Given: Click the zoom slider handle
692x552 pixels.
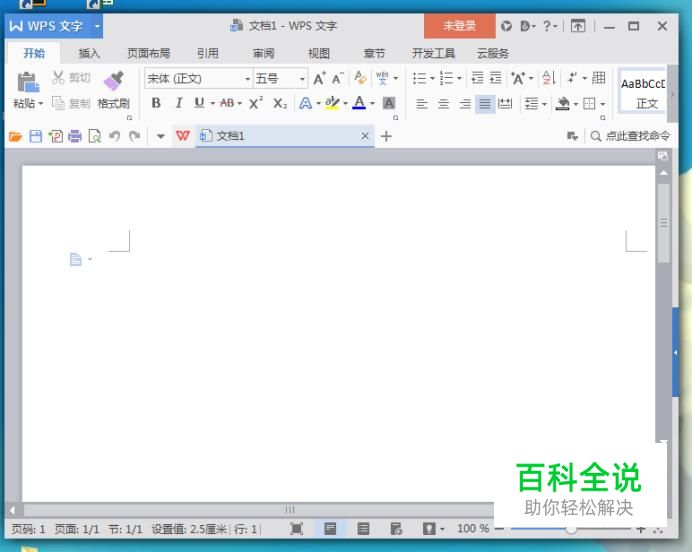Looking at the screenshot, I should [x=571, y=529].
